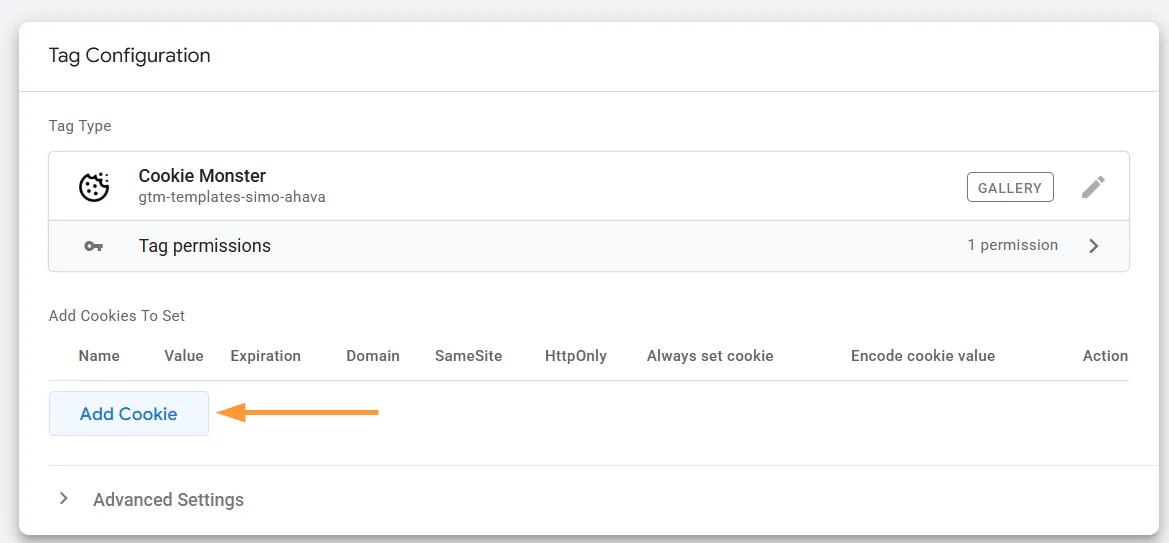Open the Advanced Settings section
Image resolution: width=1169 pixels, height=543 pixels.
coord(168,499)
